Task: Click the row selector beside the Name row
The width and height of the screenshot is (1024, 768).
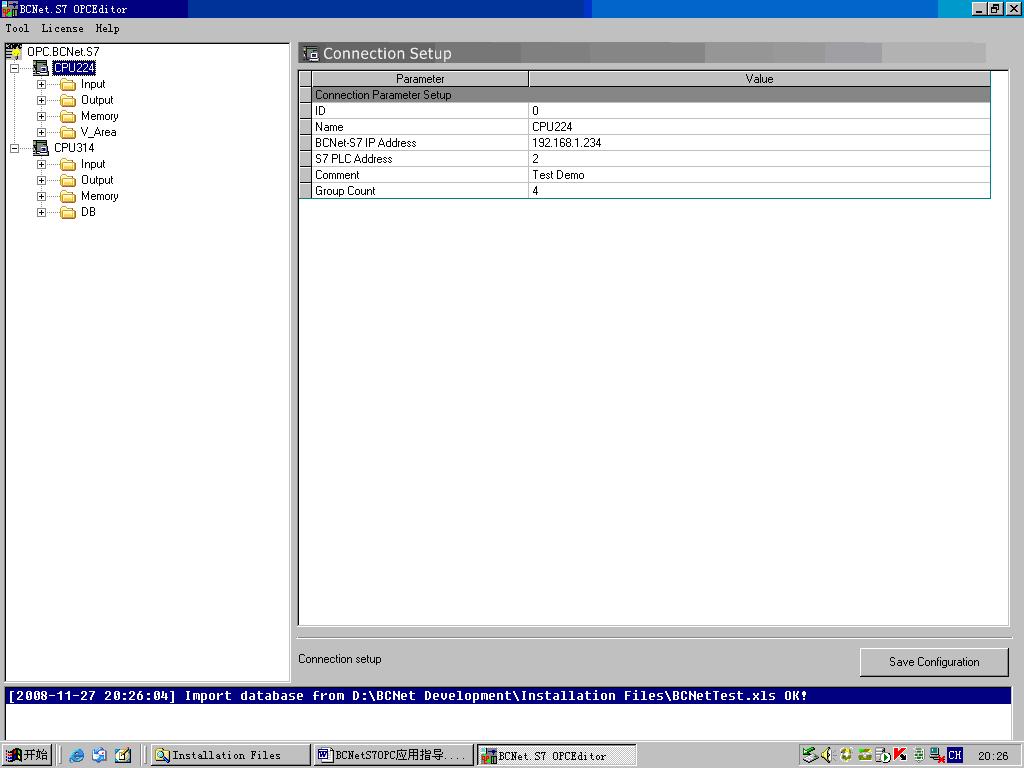Action: tap(305, 127)
